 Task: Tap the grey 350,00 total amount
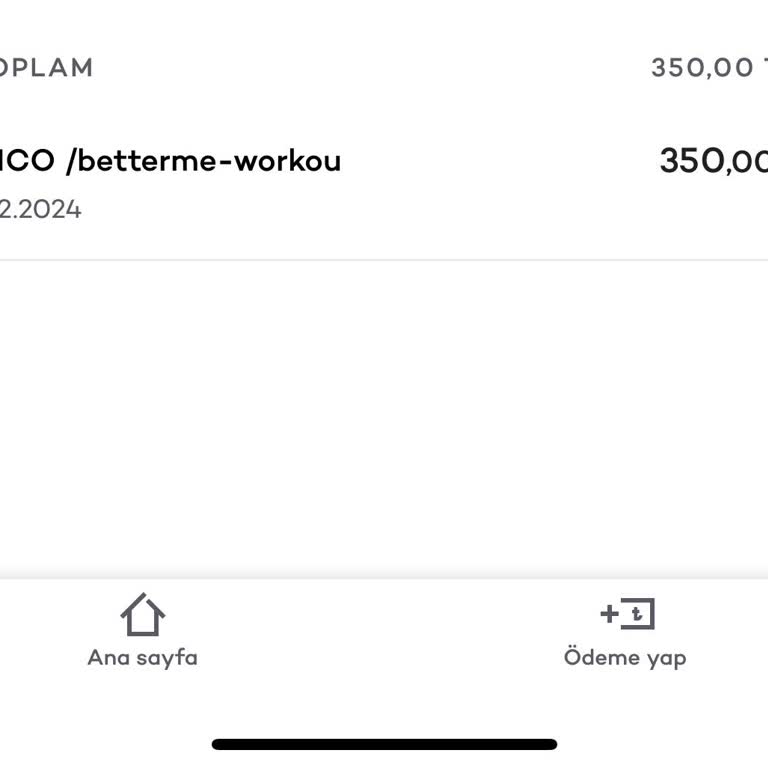(x=702, y=68)
